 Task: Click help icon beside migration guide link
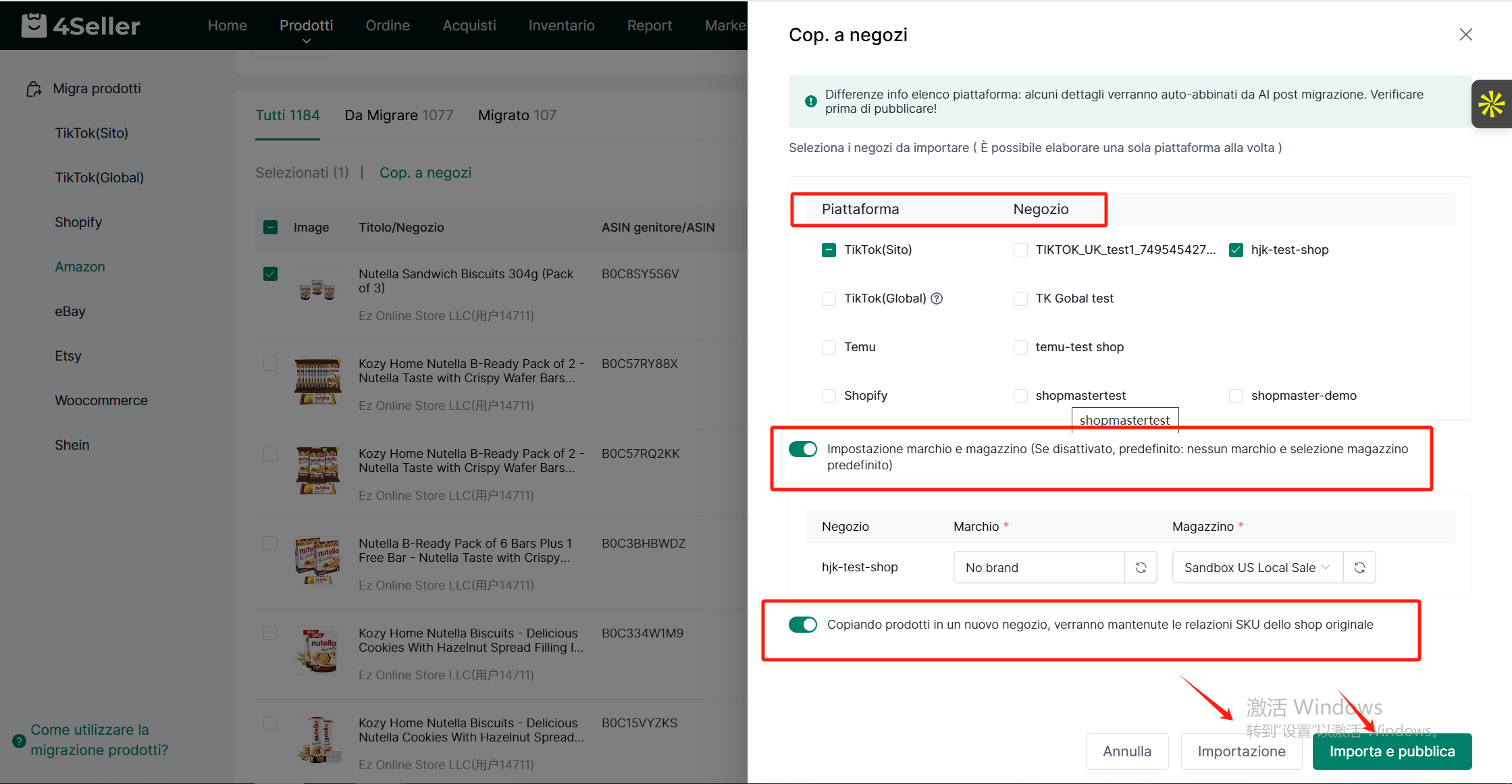click(19, 741)
